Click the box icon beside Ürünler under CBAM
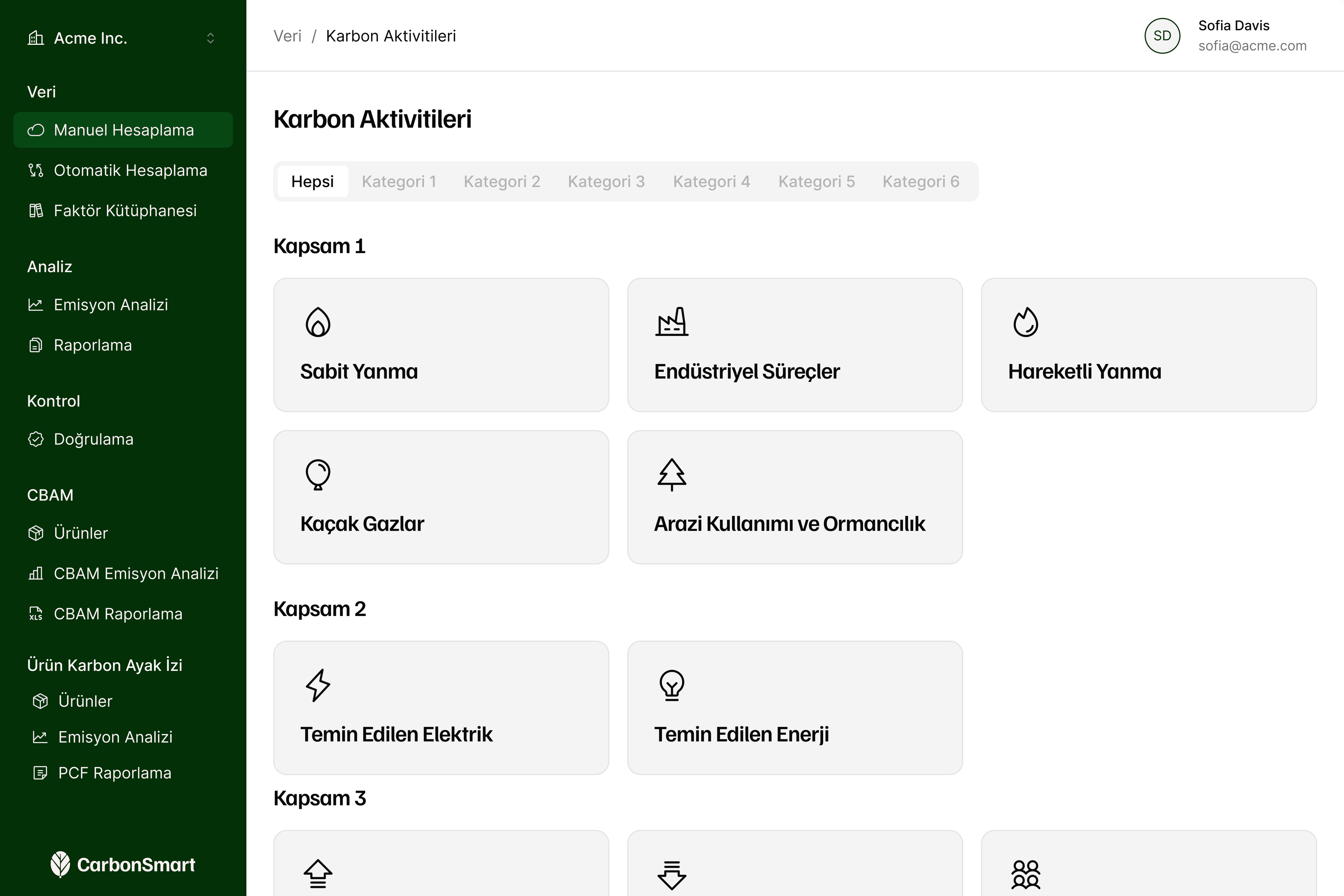Viewport: 1344px width, 896px height. (35, 533)
